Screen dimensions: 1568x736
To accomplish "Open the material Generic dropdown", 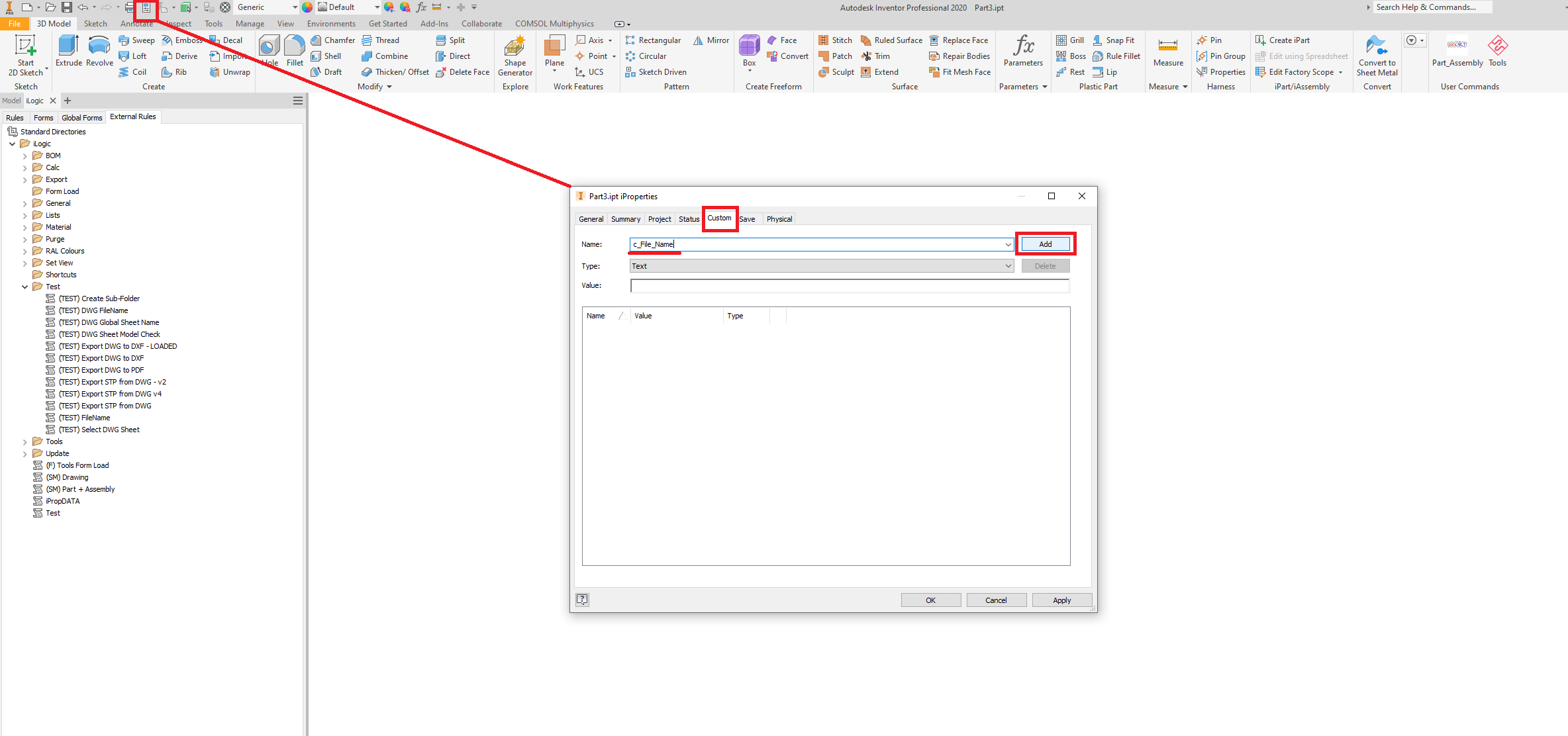I will [295, 7].
